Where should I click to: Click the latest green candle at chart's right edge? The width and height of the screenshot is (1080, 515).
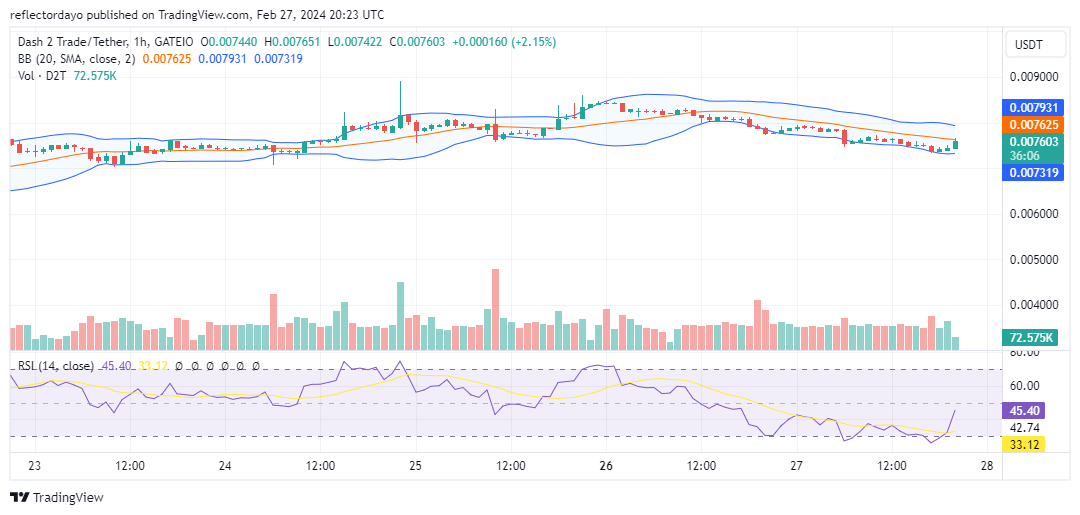(956, 145)
